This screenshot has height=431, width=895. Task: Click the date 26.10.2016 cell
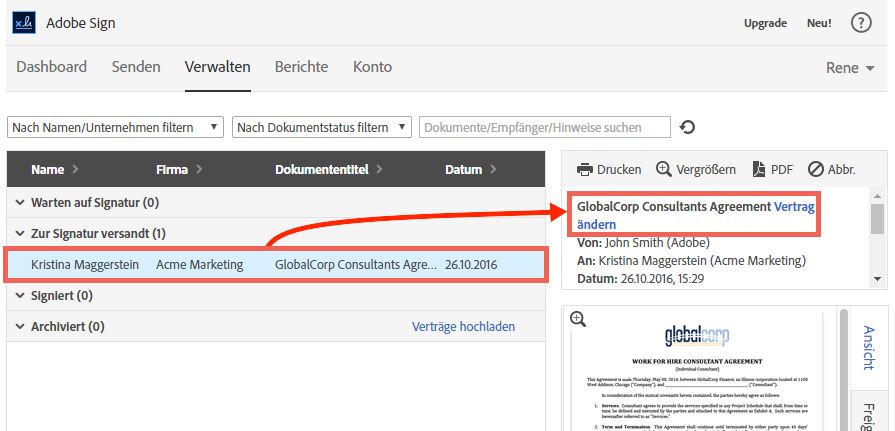click(x=471, y=265)
